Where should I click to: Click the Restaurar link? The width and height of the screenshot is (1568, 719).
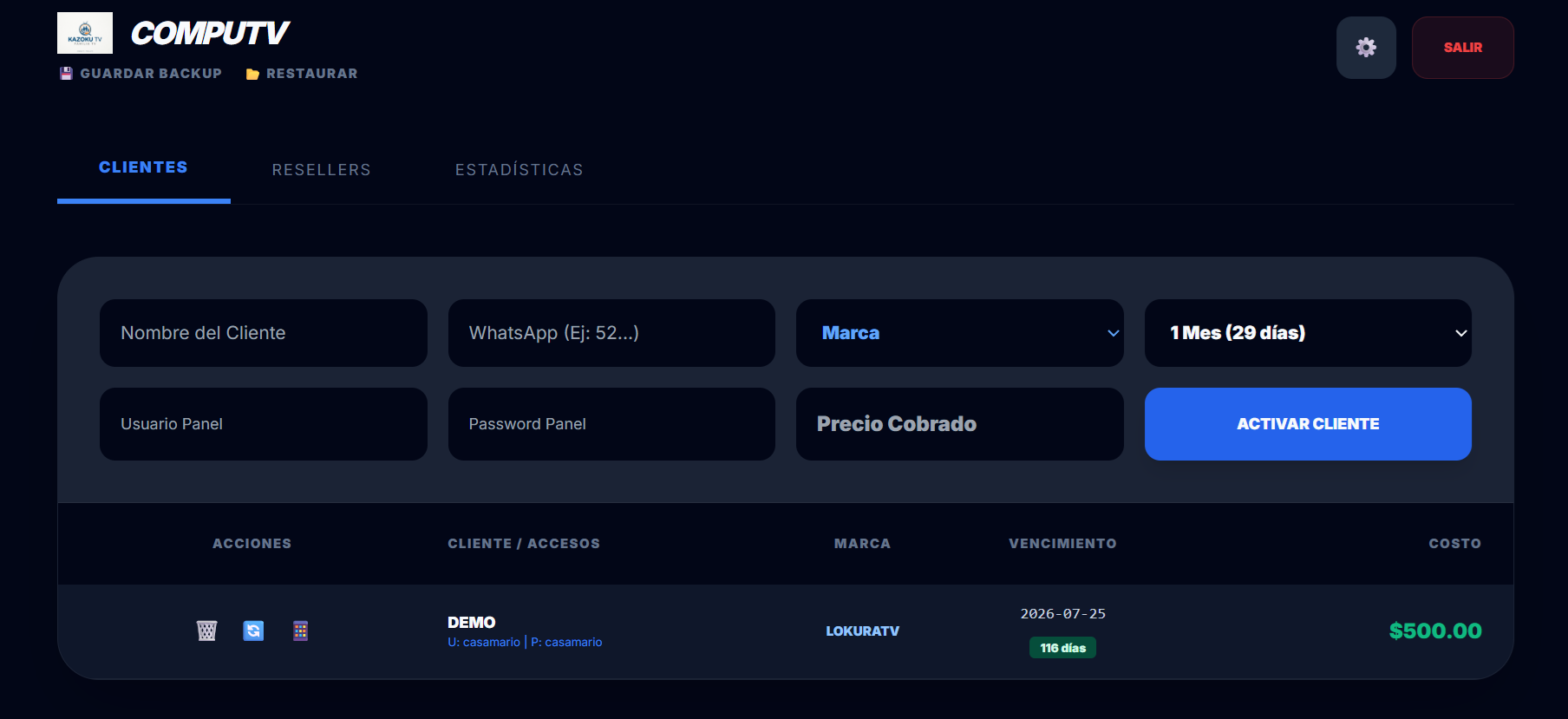click(311, 74)
